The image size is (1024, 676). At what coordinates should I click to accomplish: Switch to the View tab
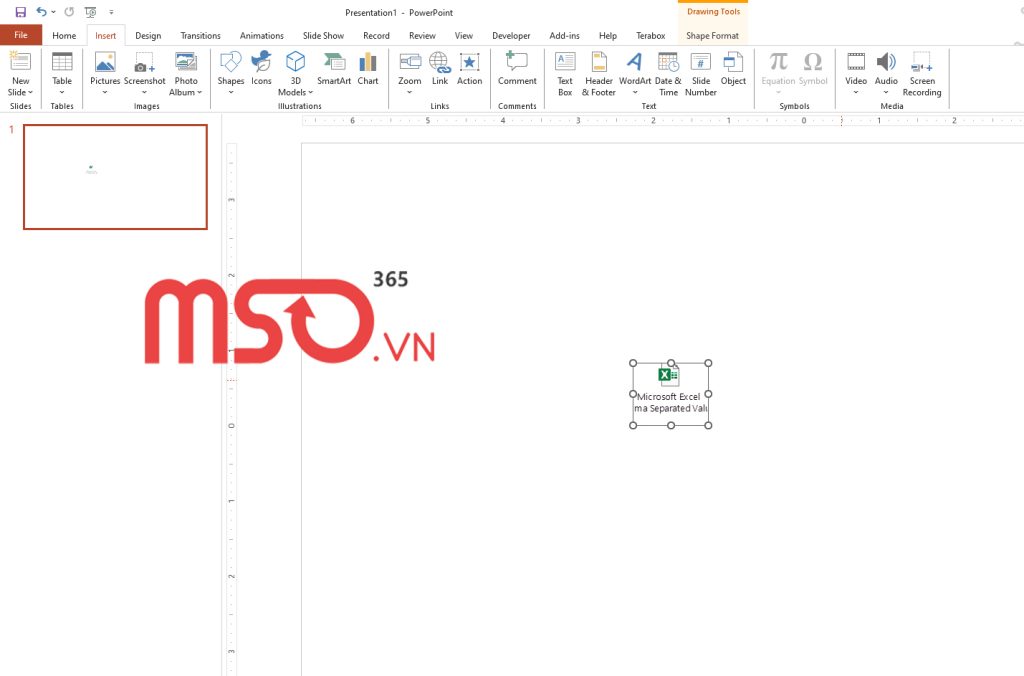(464, 35)
